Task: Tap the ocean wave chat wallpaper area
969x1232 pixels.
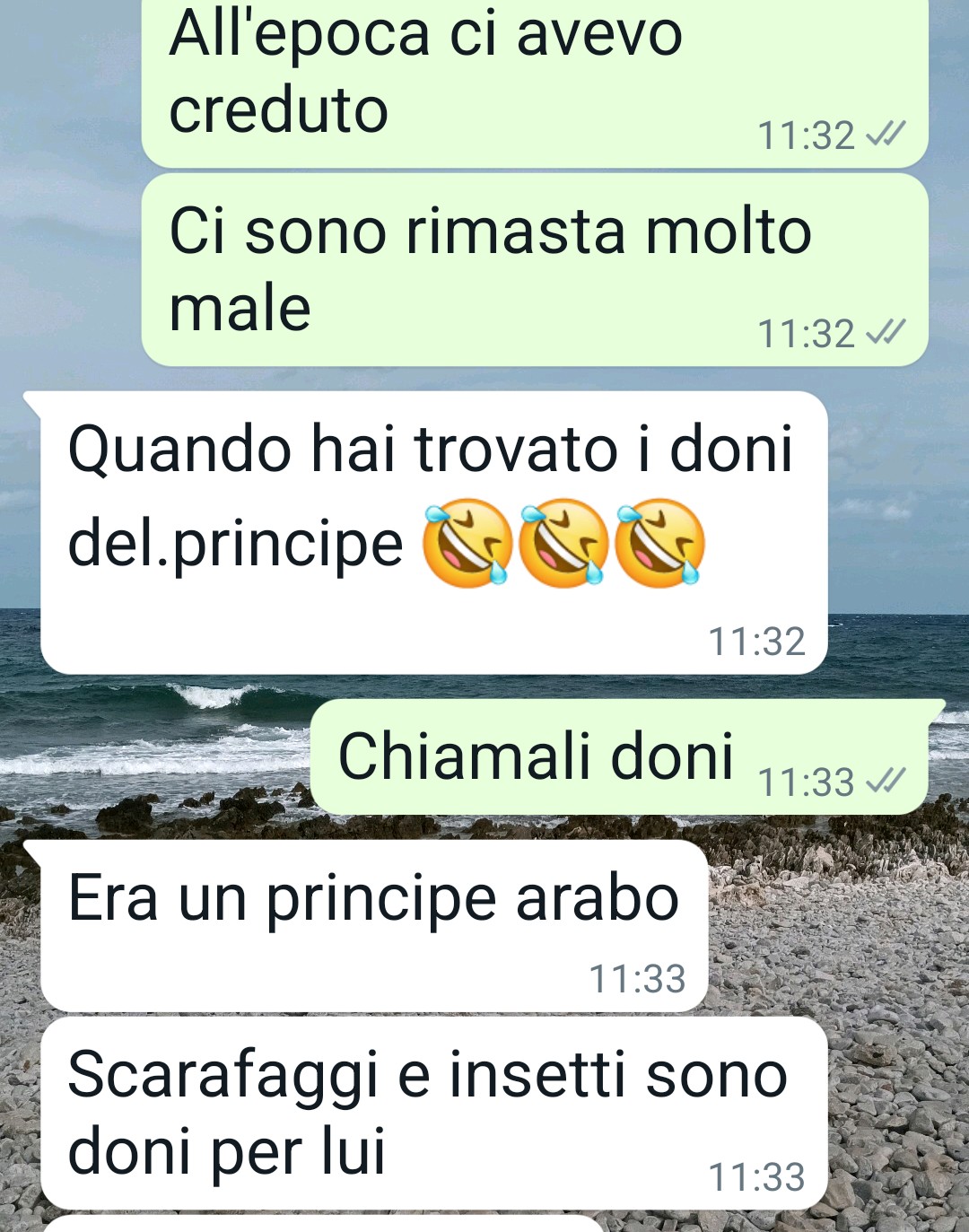Action: click(153, 727)
